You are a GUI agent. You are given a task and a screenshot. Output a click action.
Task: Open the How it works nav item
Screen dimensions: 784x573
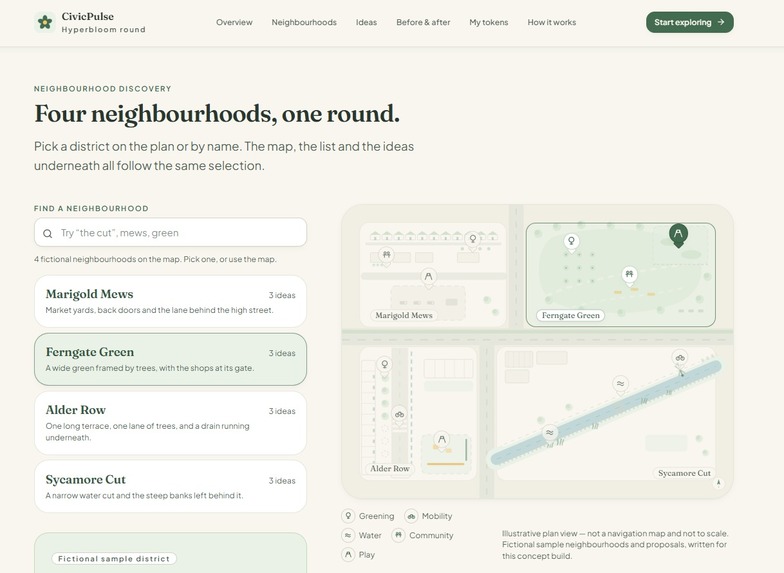coord(552,22)
